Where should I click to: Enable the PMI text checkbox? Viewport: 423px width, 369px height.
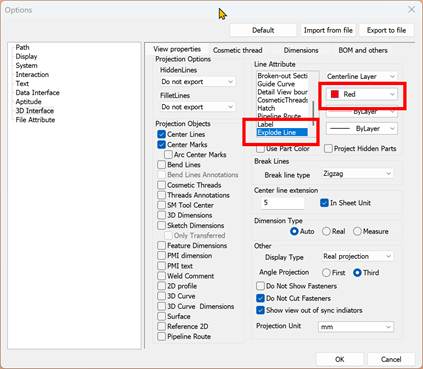click(162, 266)
